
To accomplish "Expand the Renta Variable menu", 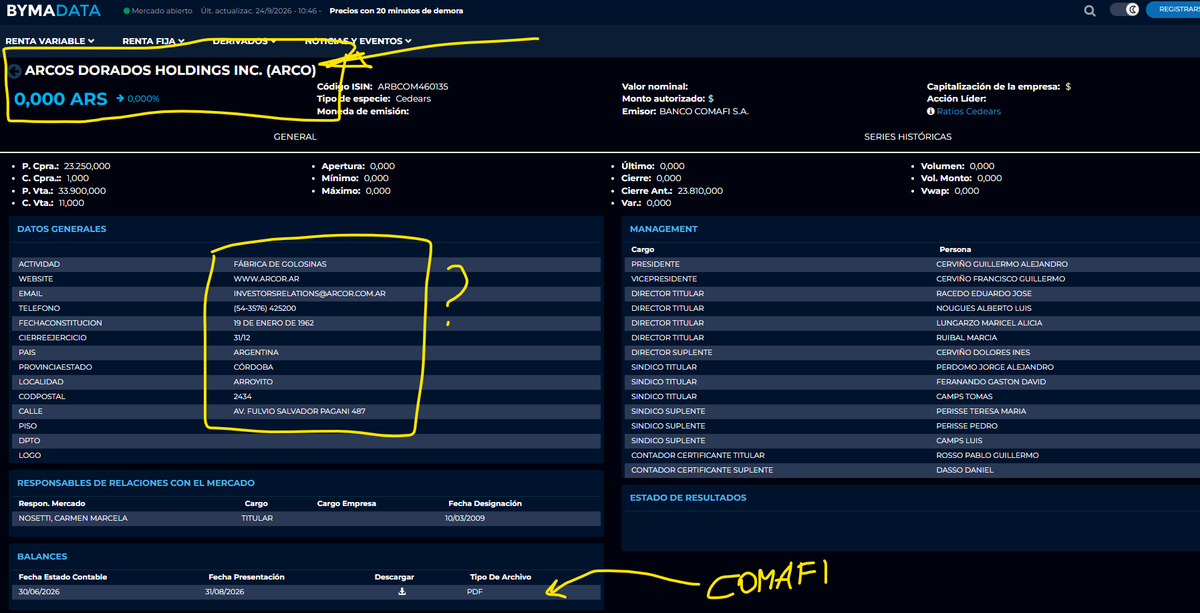I will coord(50,41).
